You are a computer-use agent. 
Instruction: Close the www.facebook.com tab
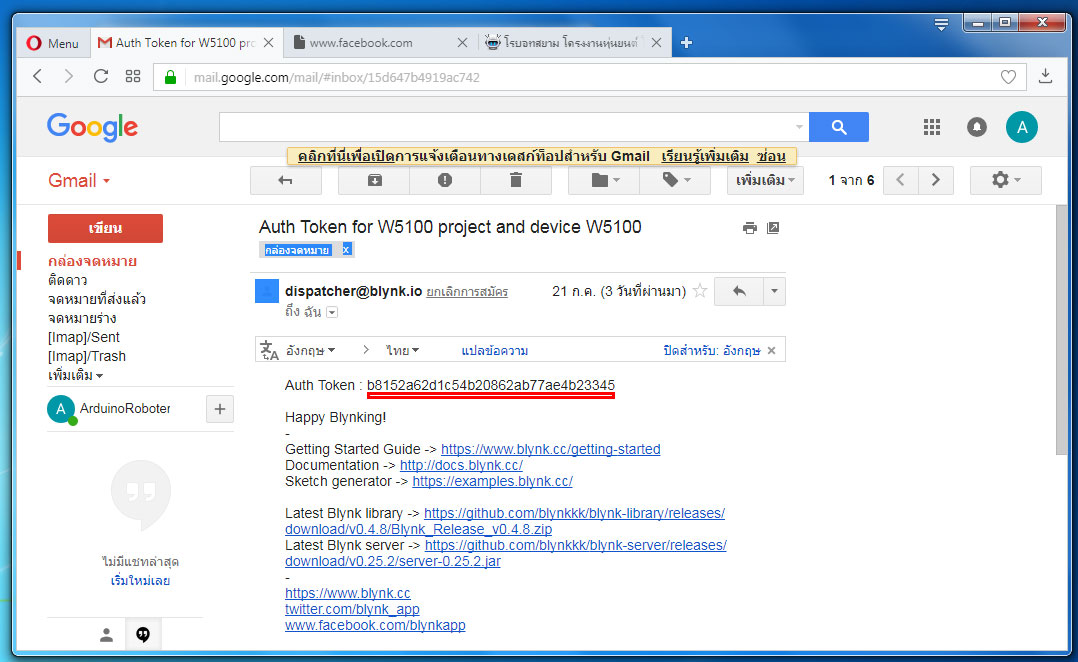[x=463, y=43]
